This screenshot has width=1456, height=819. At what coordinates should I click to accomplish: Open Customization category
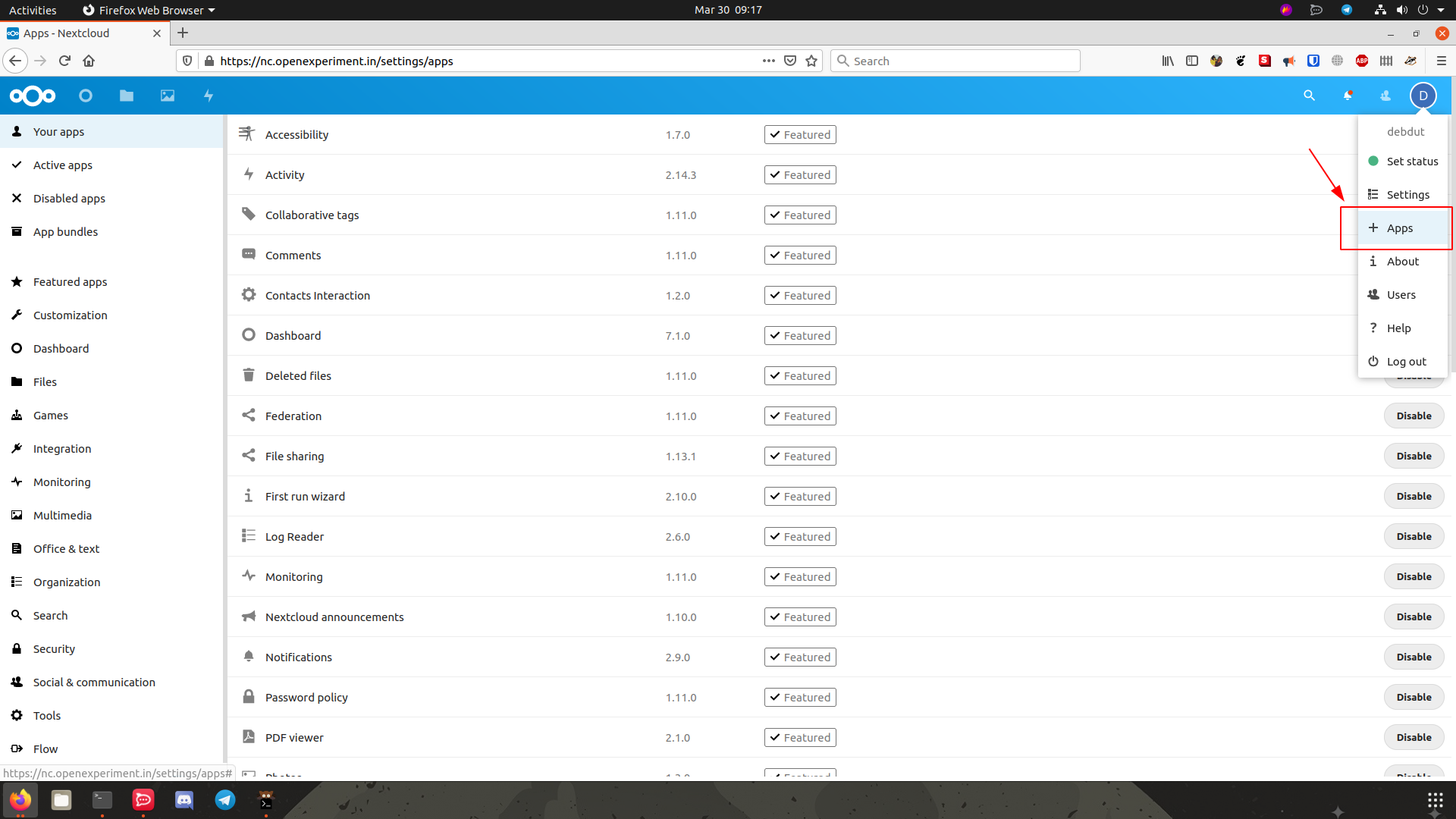111,315
